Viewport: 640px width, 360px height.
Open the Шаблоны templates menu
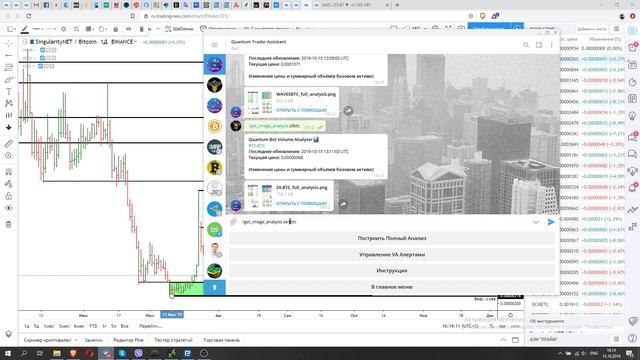tap(179, 29)
